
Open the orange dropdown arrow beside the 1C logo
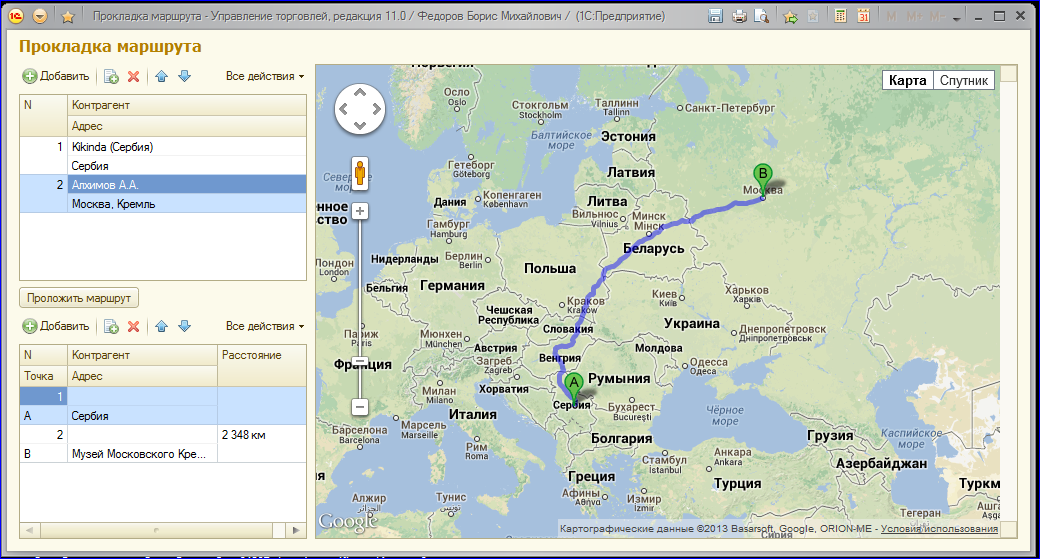click(40, 16)
